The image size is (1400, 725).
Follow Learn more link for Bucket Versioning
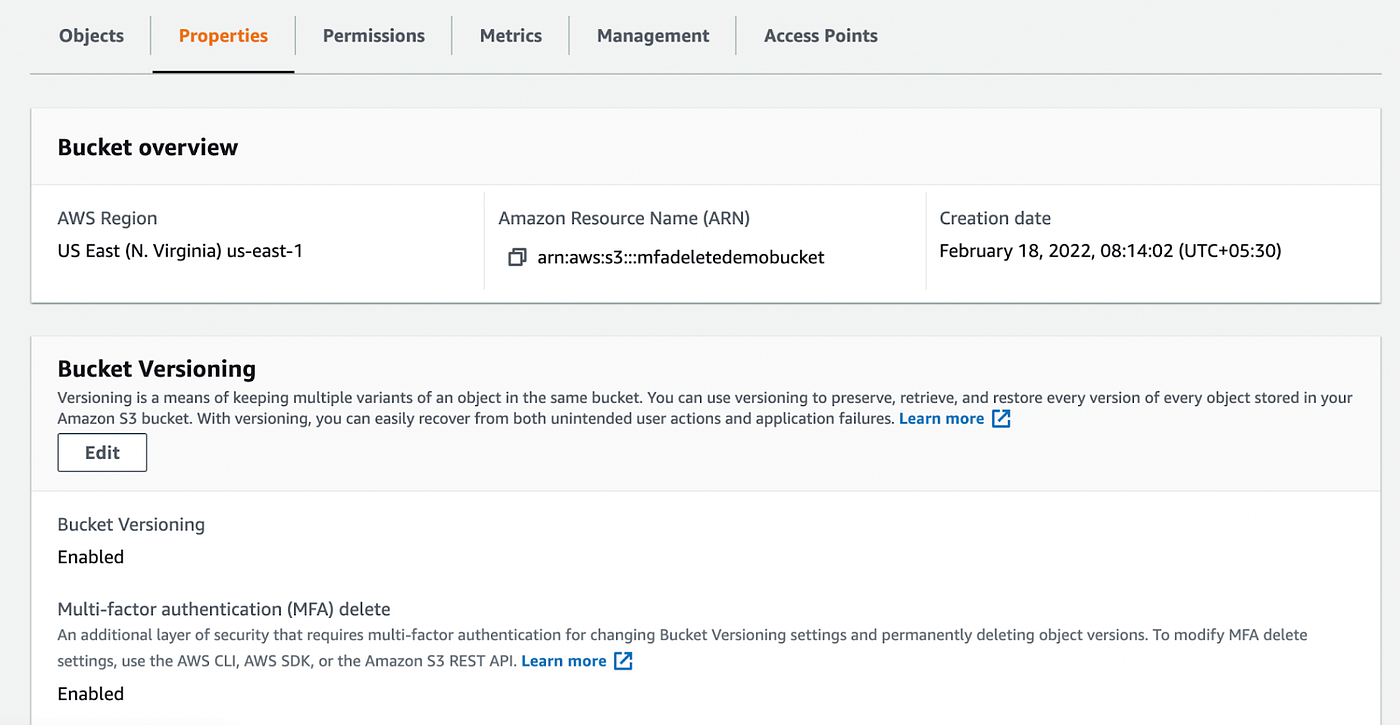[x=941, y=419]
